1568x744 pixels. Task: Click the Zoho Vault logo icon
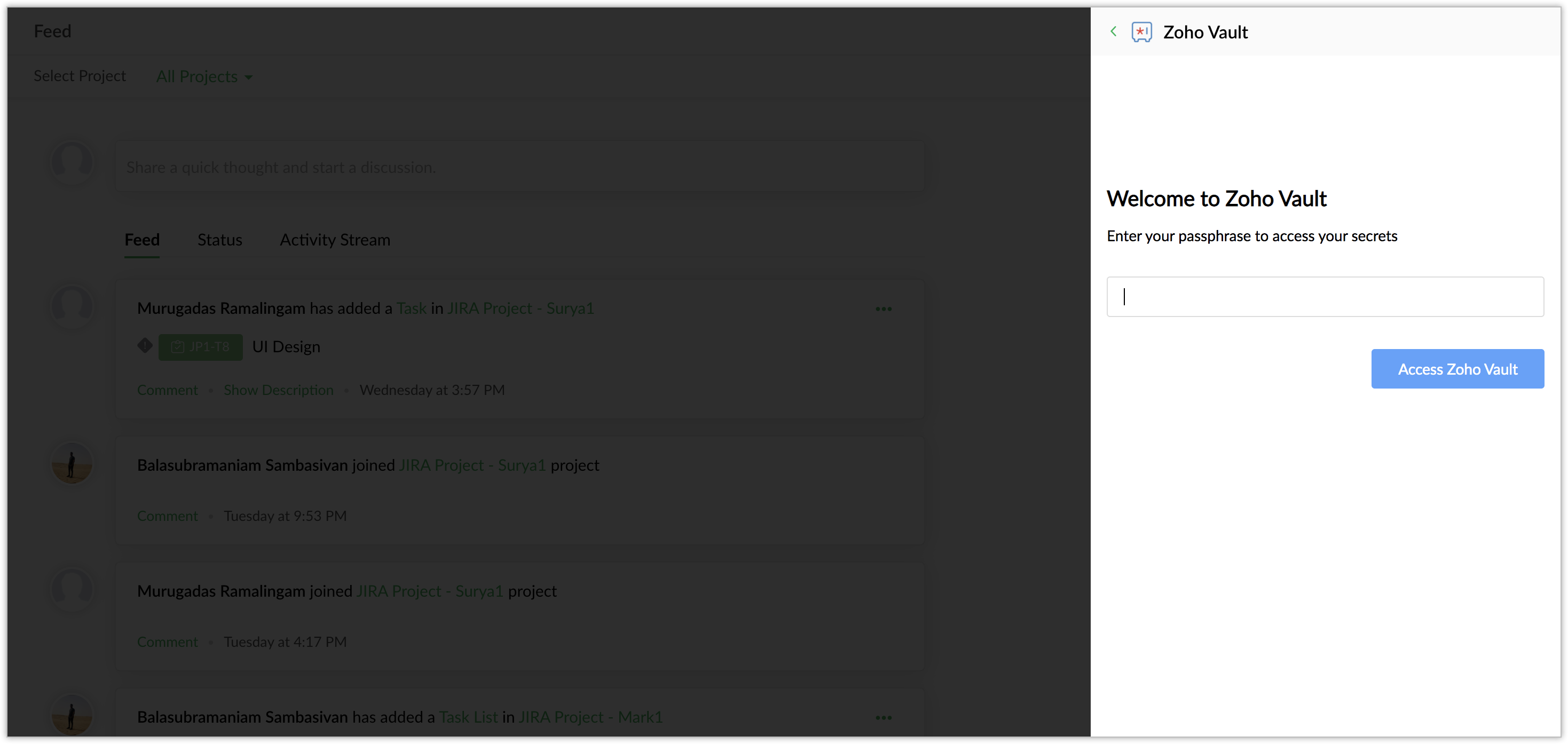(x=1141, y=31)
